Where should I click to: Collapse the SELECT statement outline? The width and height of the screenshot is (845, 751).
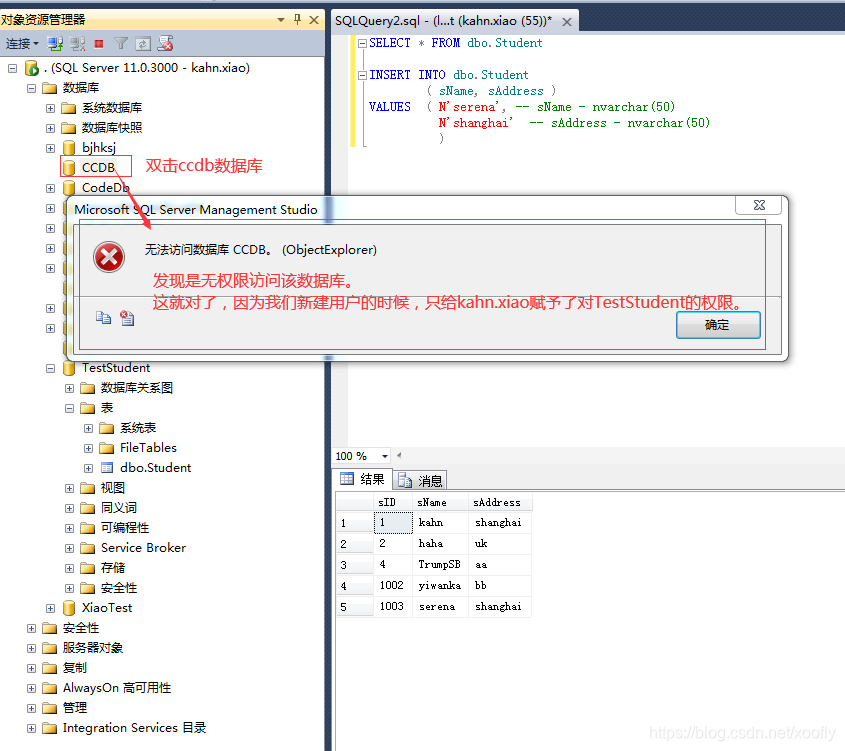click(x=363, y=43)
